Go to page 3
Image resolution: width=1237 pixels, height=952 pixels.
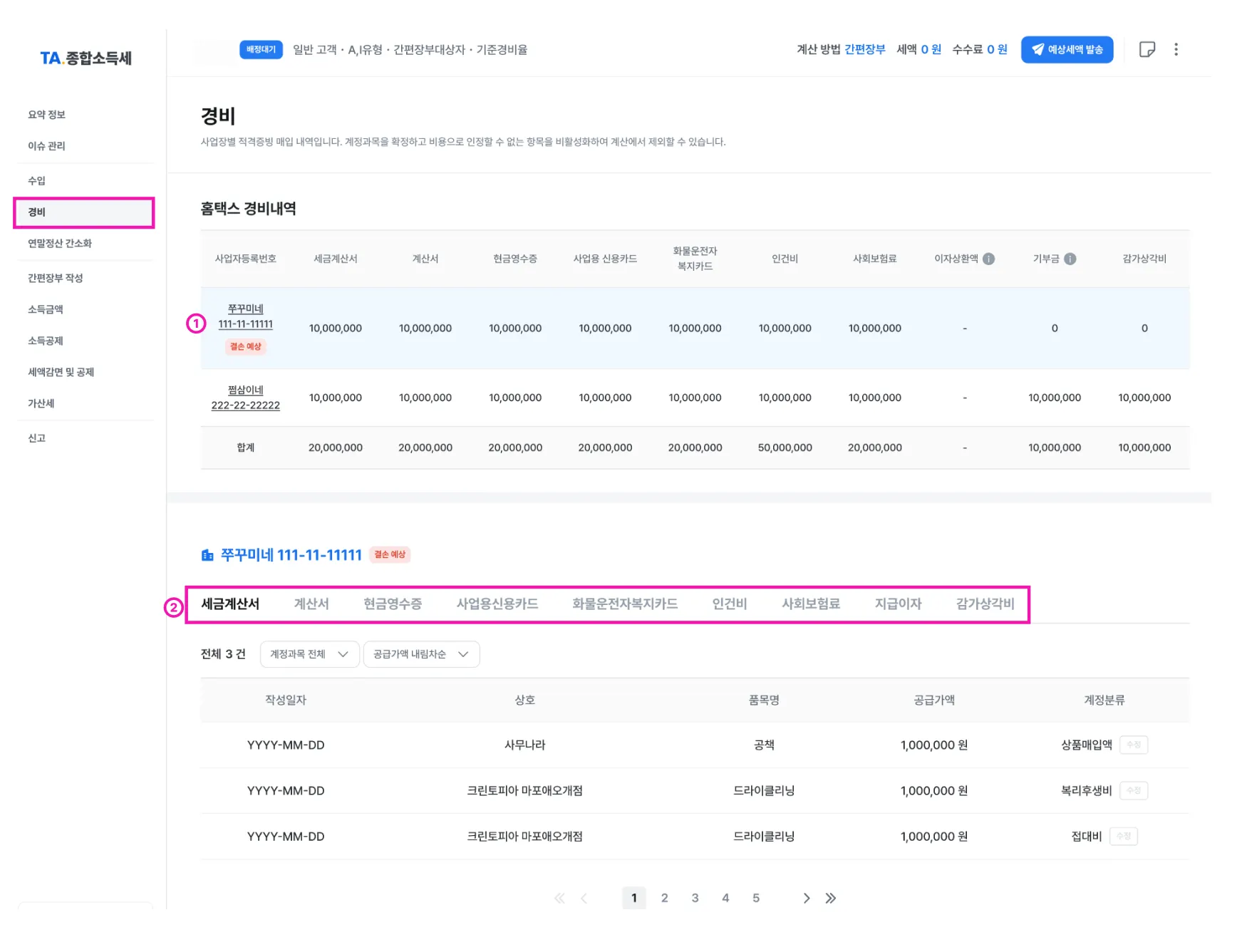(x=695, y=898)
